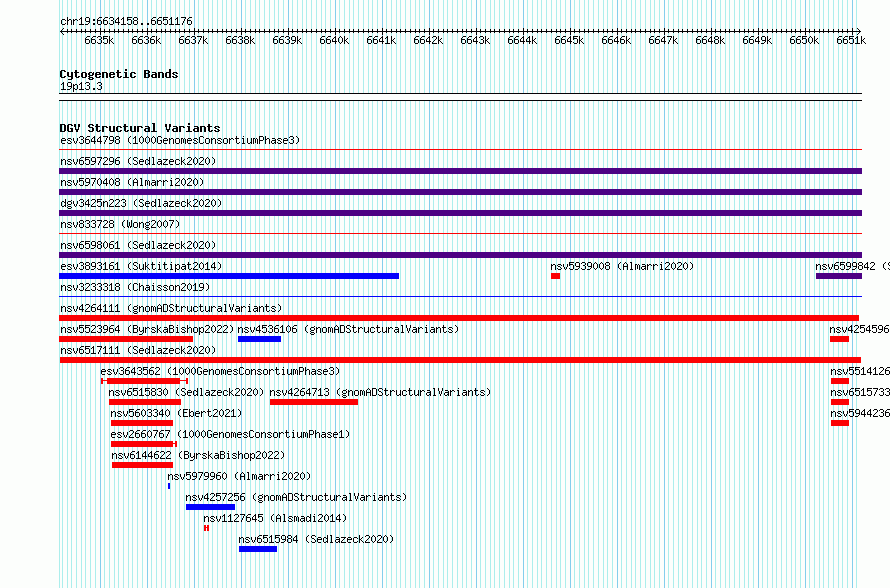Select the 19p13.3 band label

pyautogui.click(x=81, y=86)
